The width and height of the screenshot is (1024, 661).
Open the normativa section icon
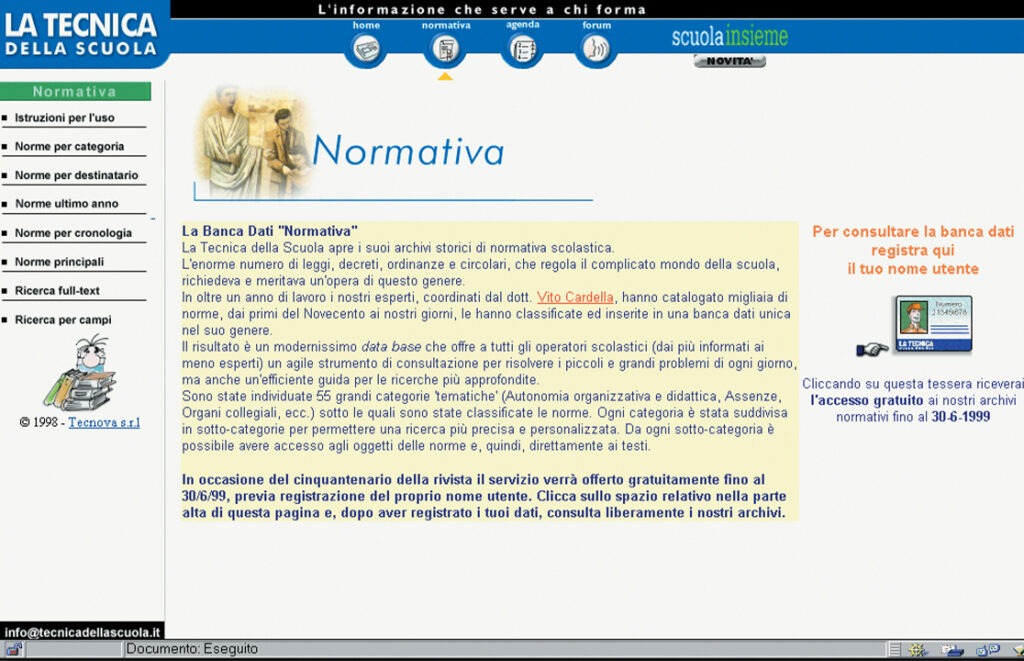tap(445, 48)
